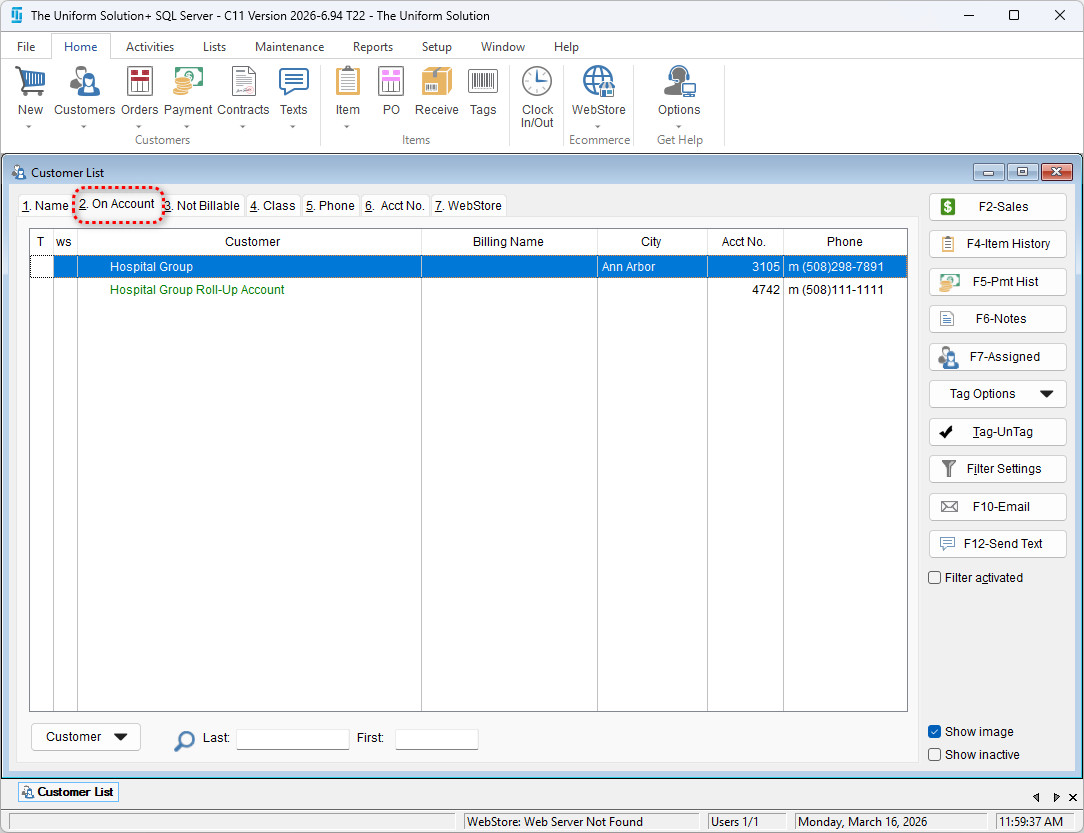Viewport: 1084px width, 833px height.
Task: Enable the Filter activated checkbox
Action: click(935, 578)
